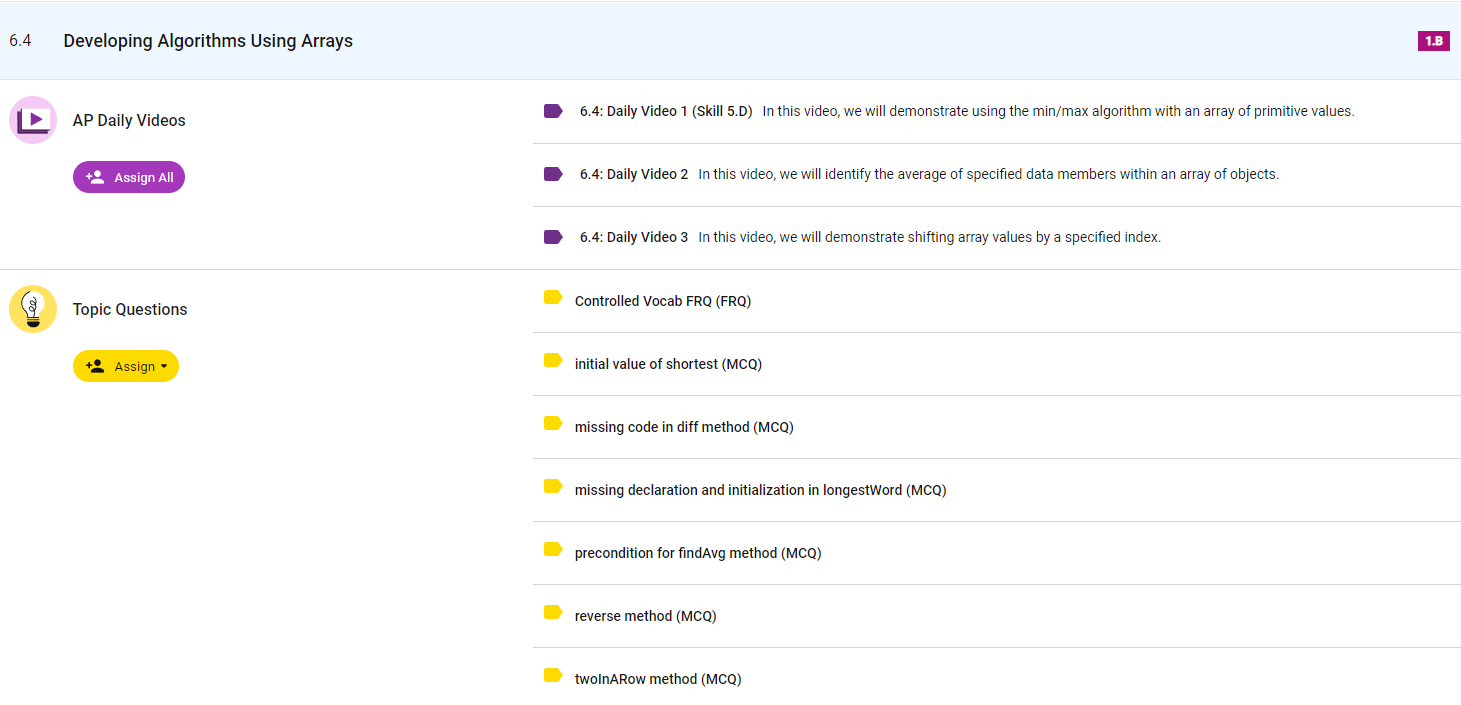The height and width of the screenshot is (705, 1461).
Task: Open 6.4: Daily Video 1 (Skill 5.D)
Action: point(666,111)
